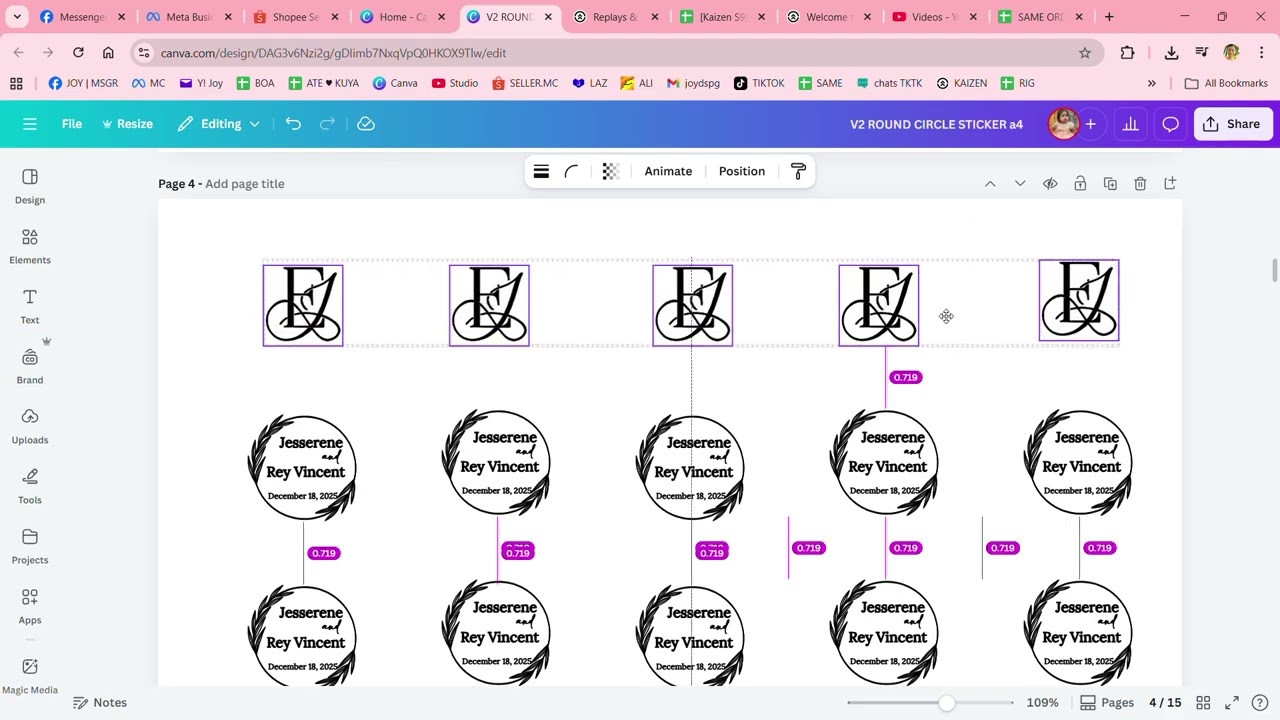Open the Brand panel
The image size is (1280, 720).
(30, 366)
